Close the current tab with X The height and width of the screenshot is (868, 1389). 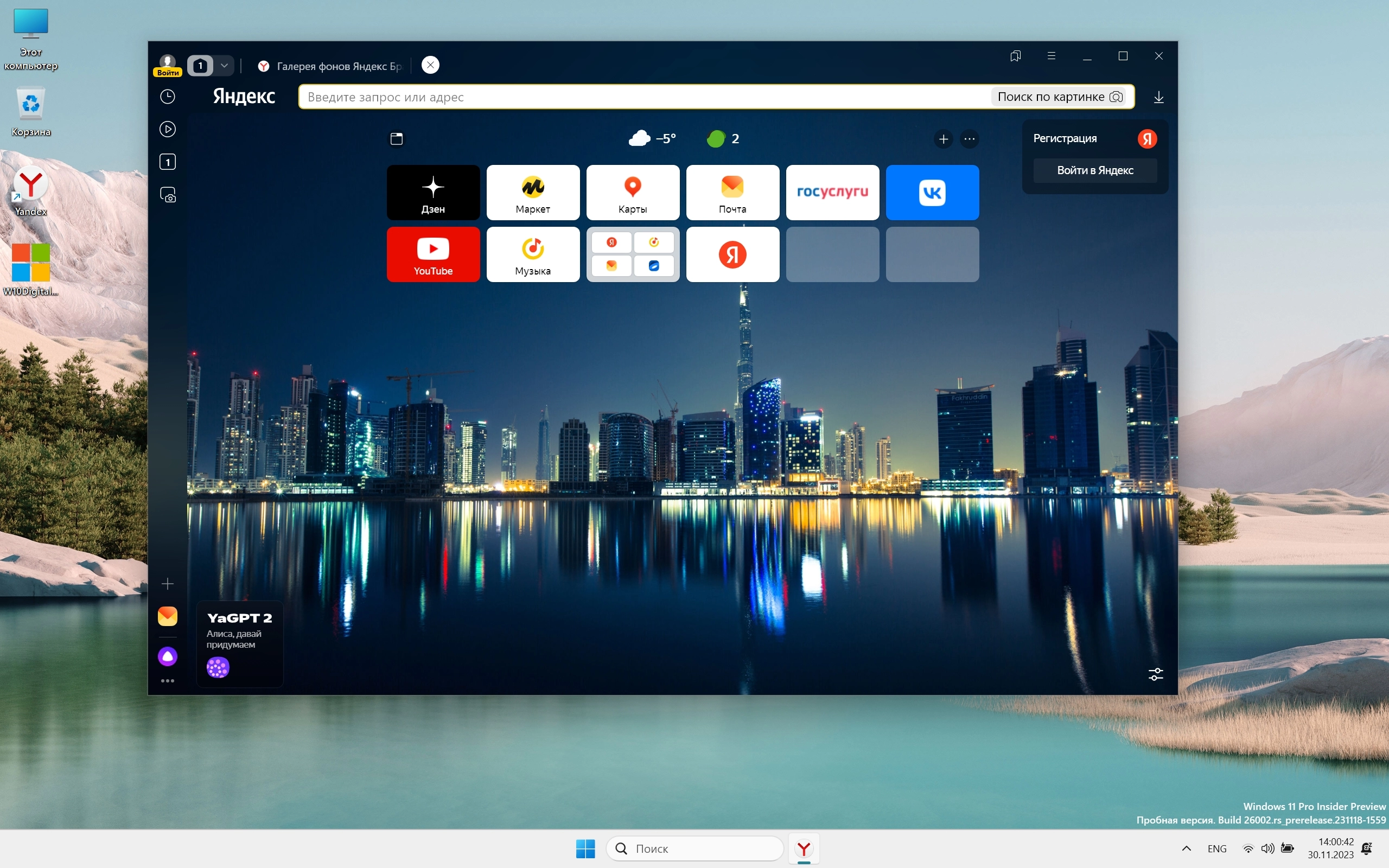(430, 66)
